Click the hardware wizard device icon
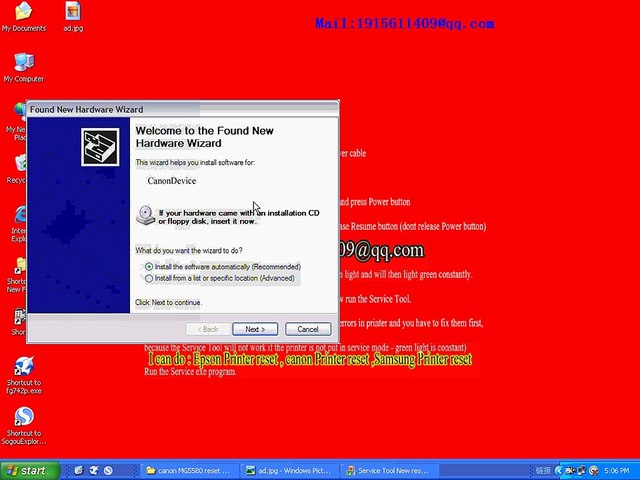Image resolution: width=640 pixels, height=480 pixels. [x=100, y=147]
